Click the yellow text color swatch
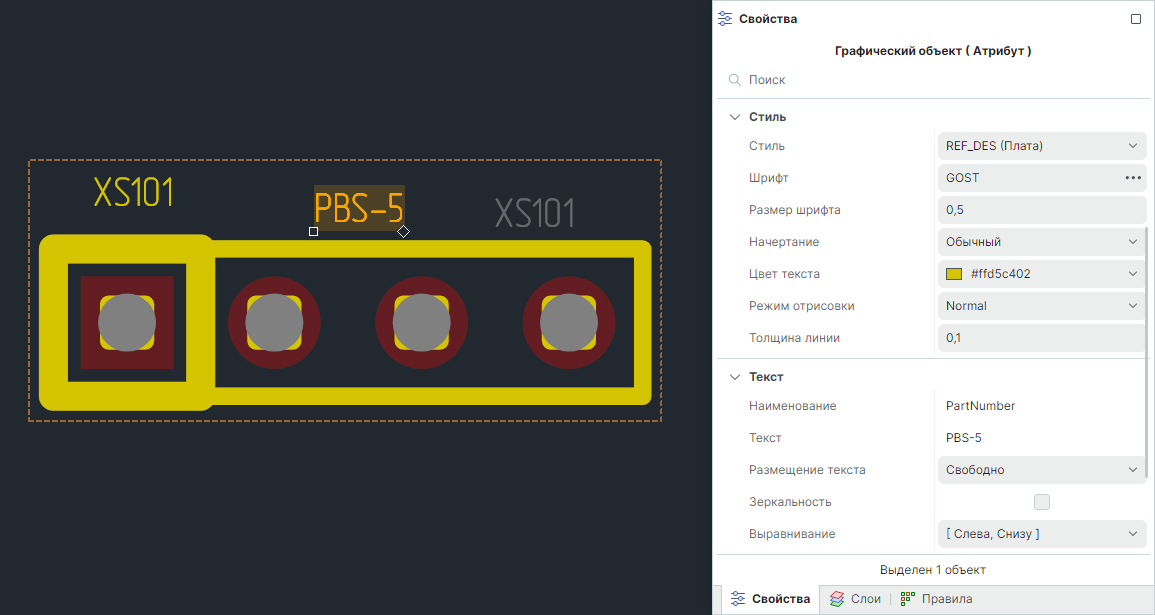Viewport: 1155px width, 615px height. [x=954, y=274]
